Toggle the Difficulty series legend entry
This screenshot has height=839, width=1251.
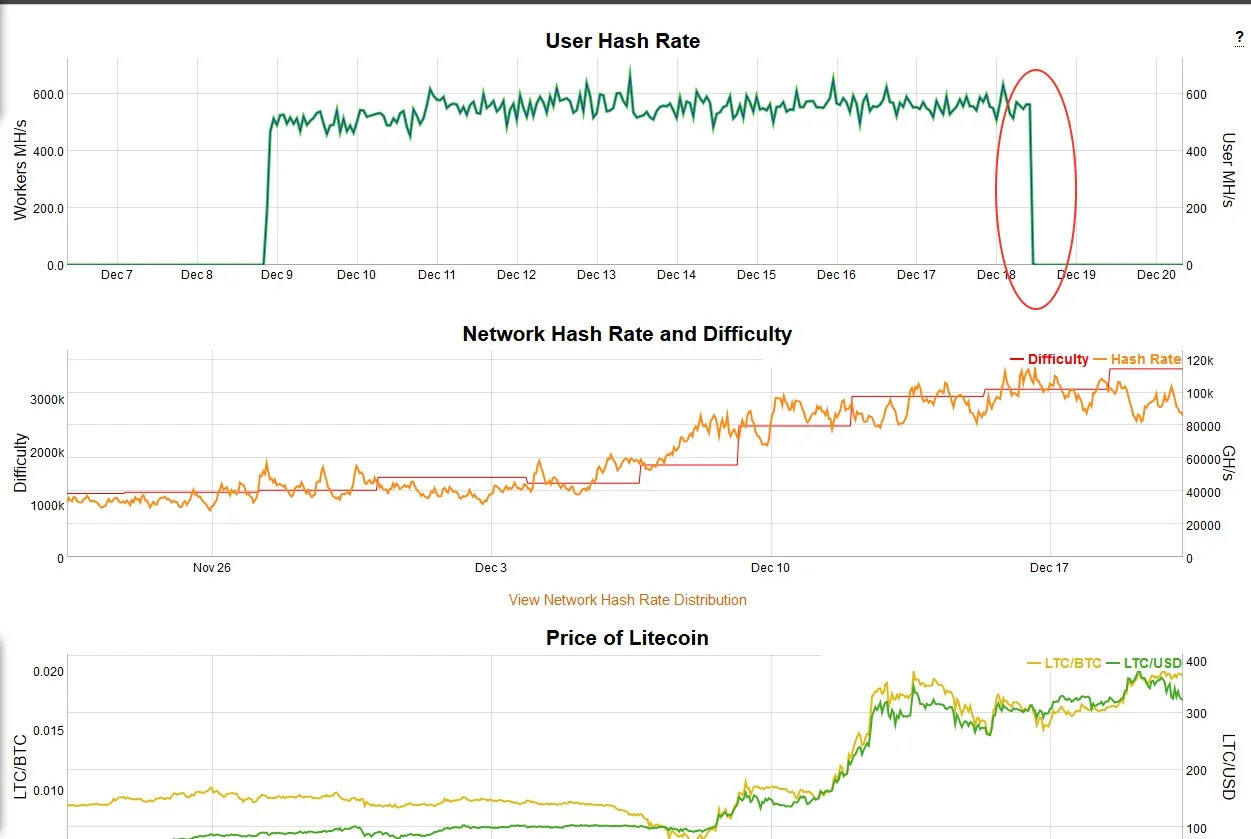pos(1050,359)
